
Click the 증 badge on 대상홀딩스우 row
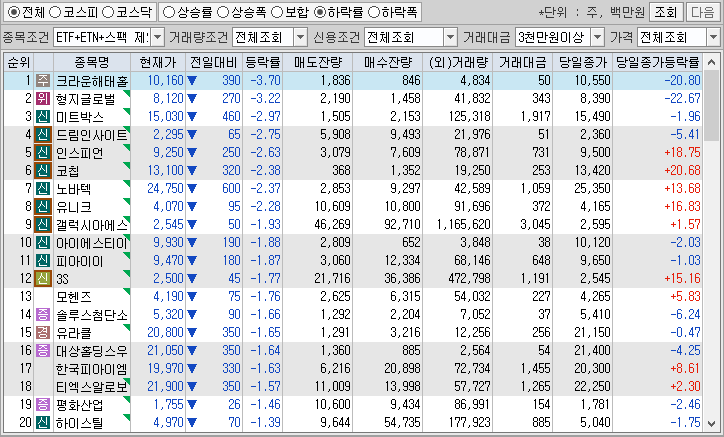coord(43,351)
